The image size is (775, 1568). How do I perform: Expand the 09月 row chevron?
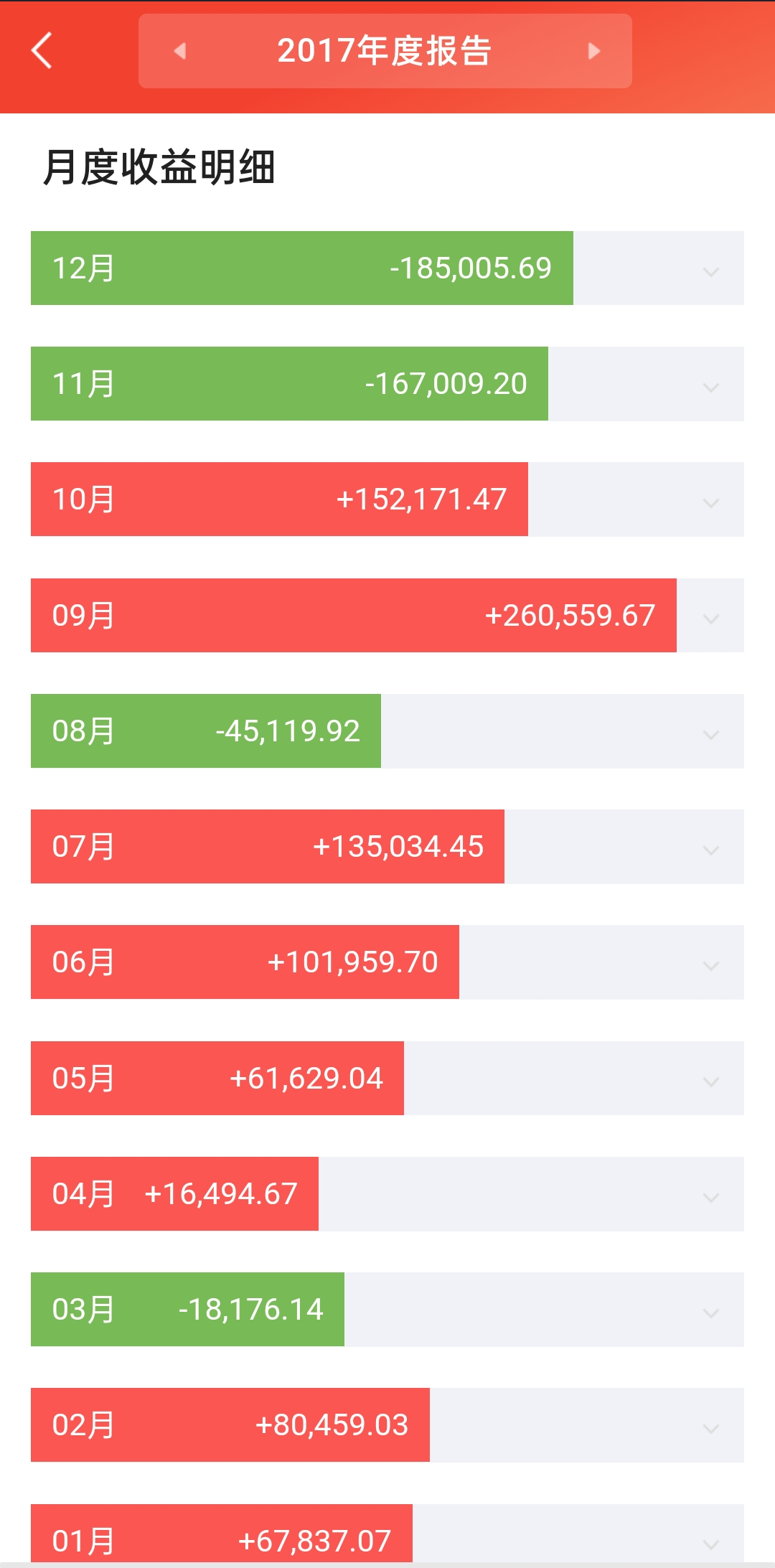pos(710,617)
